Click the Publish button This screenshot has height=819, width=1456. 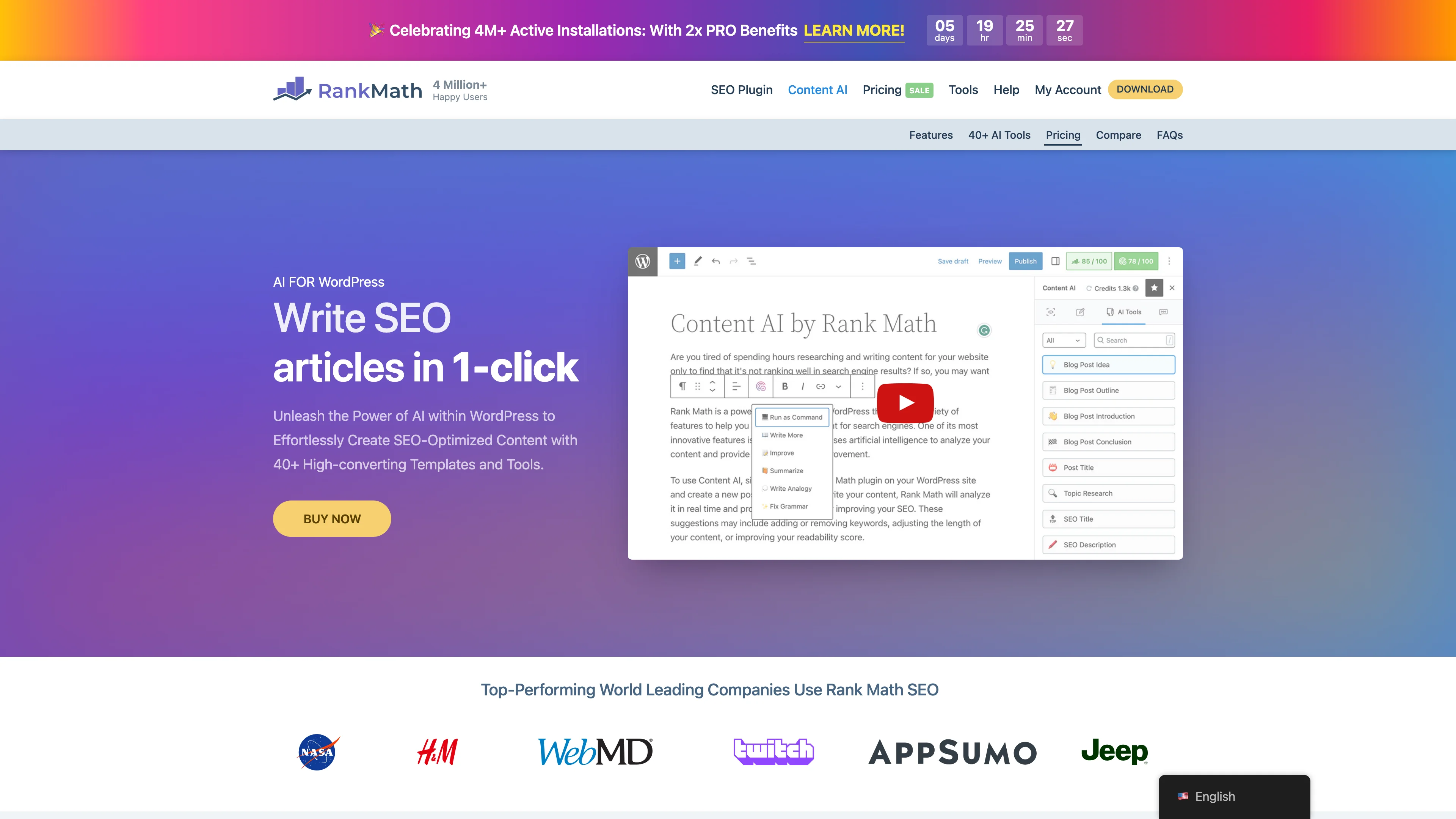click(1025, 261)
